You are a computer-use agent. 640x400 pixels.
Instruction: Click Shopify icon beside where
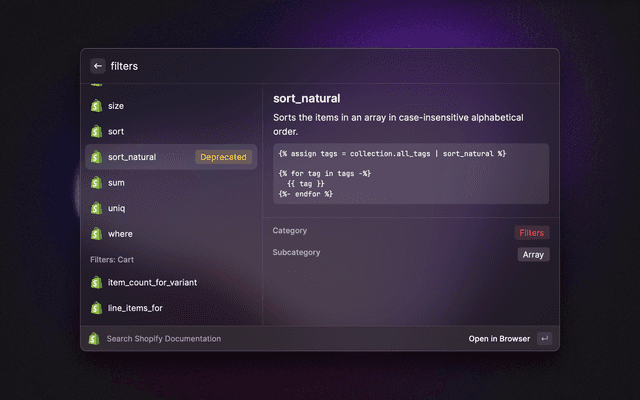tap(96, 234)
